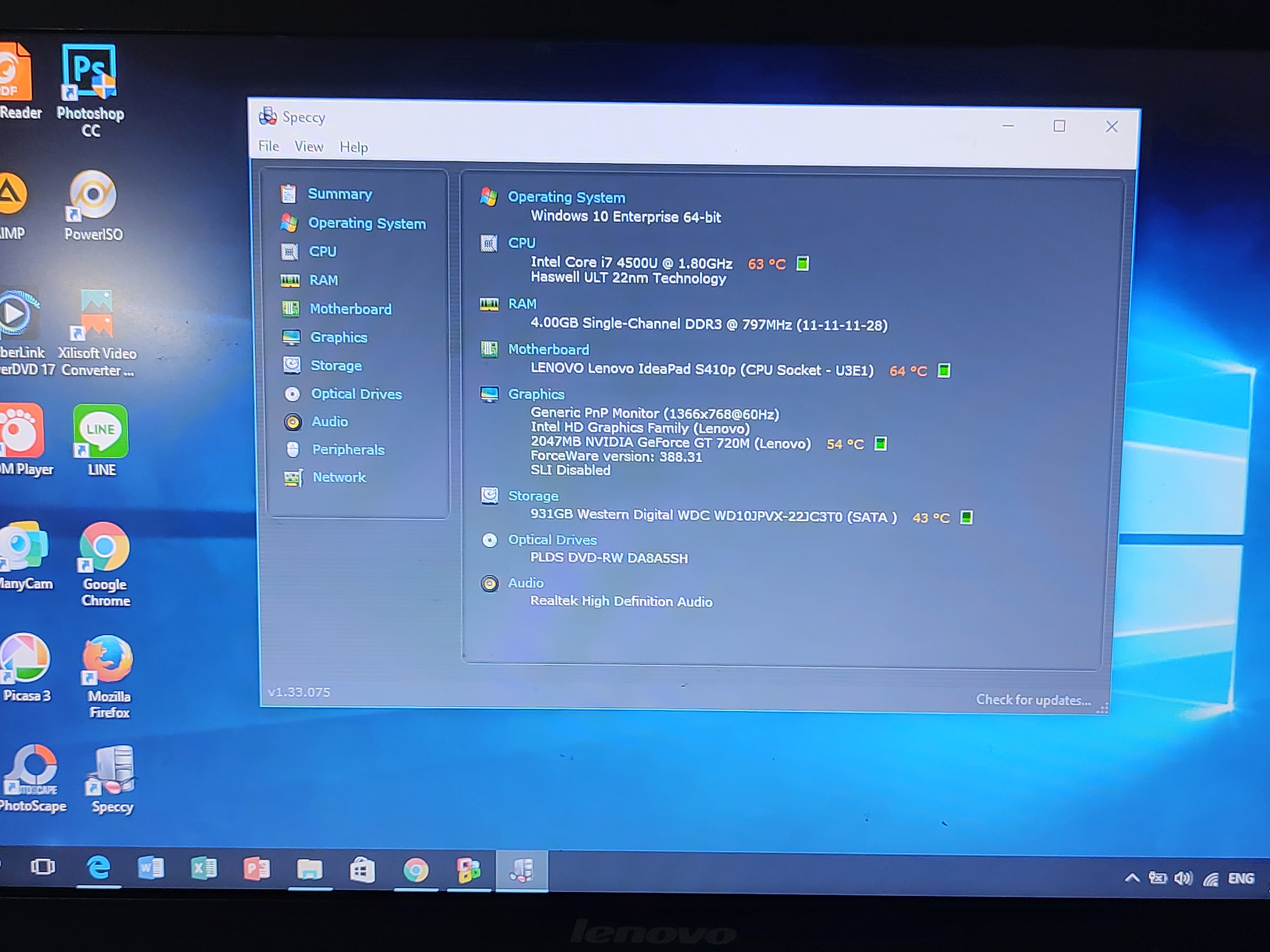
Task: Click the disc icon beside Optical Drives heading
Action: [x=490, y=540]
